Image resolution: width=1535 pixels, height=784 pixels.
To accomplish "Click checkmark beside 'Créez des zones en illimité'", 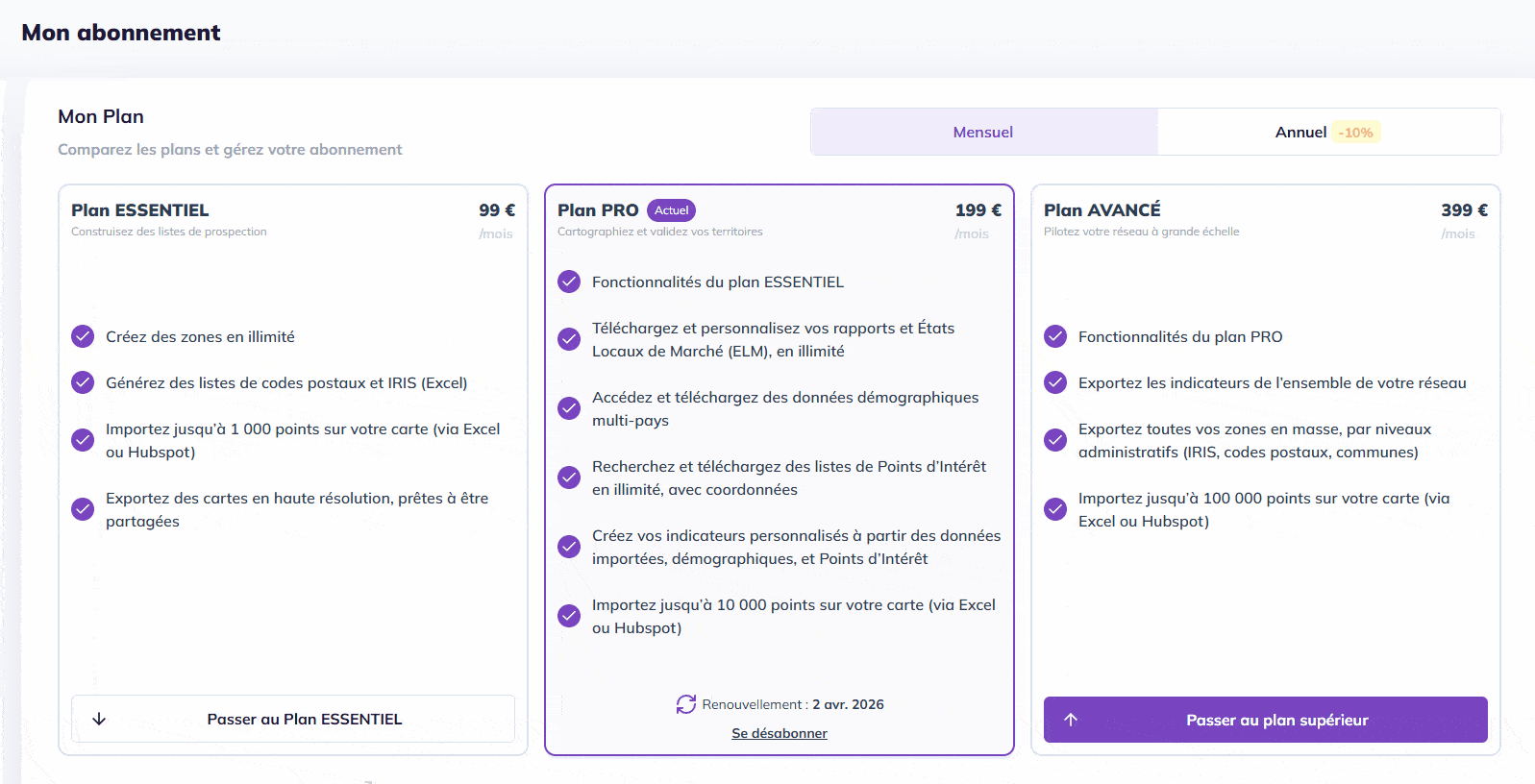I will coord(83,336).
